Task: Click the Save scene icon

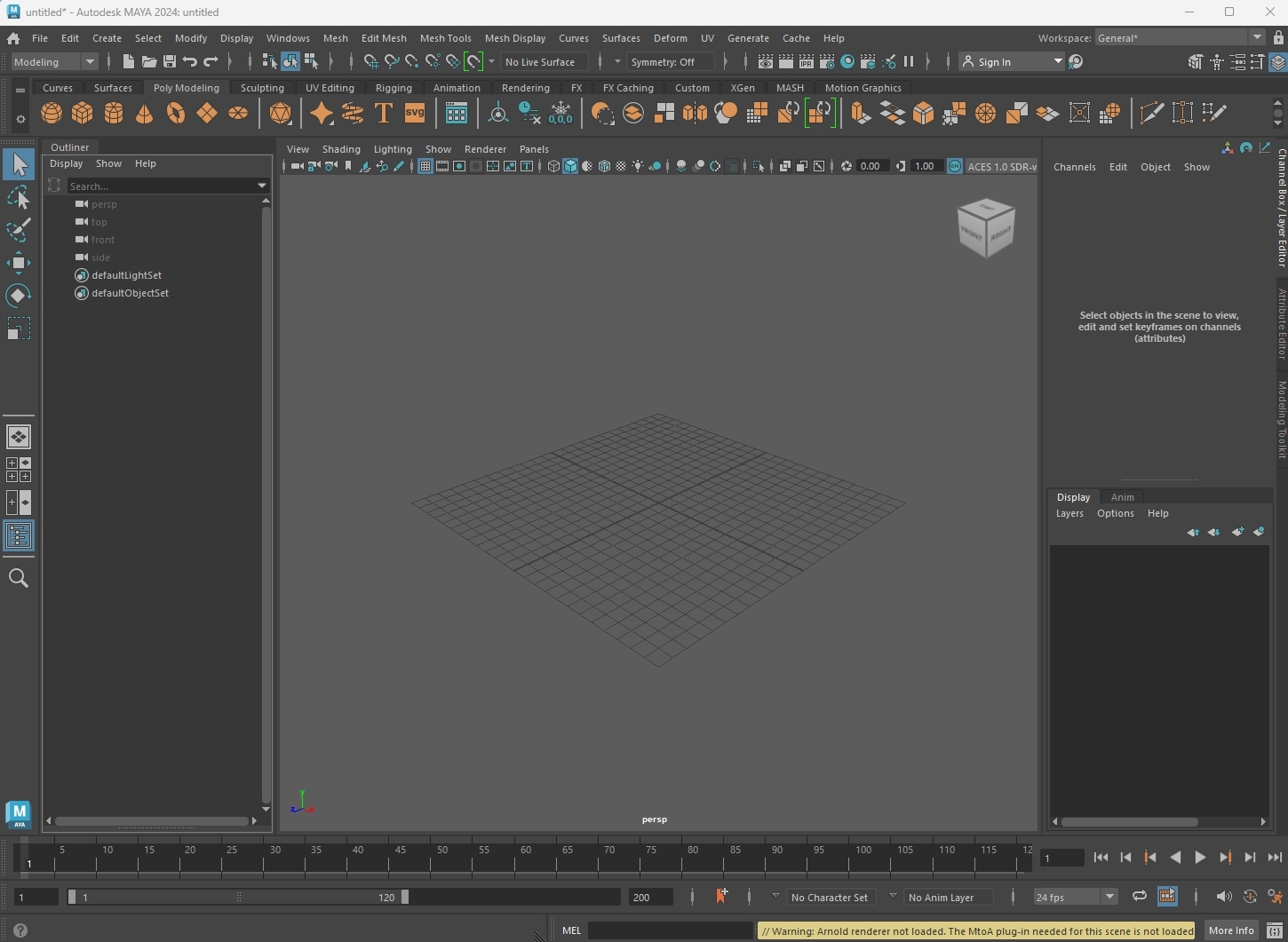Action: point(169,62)
